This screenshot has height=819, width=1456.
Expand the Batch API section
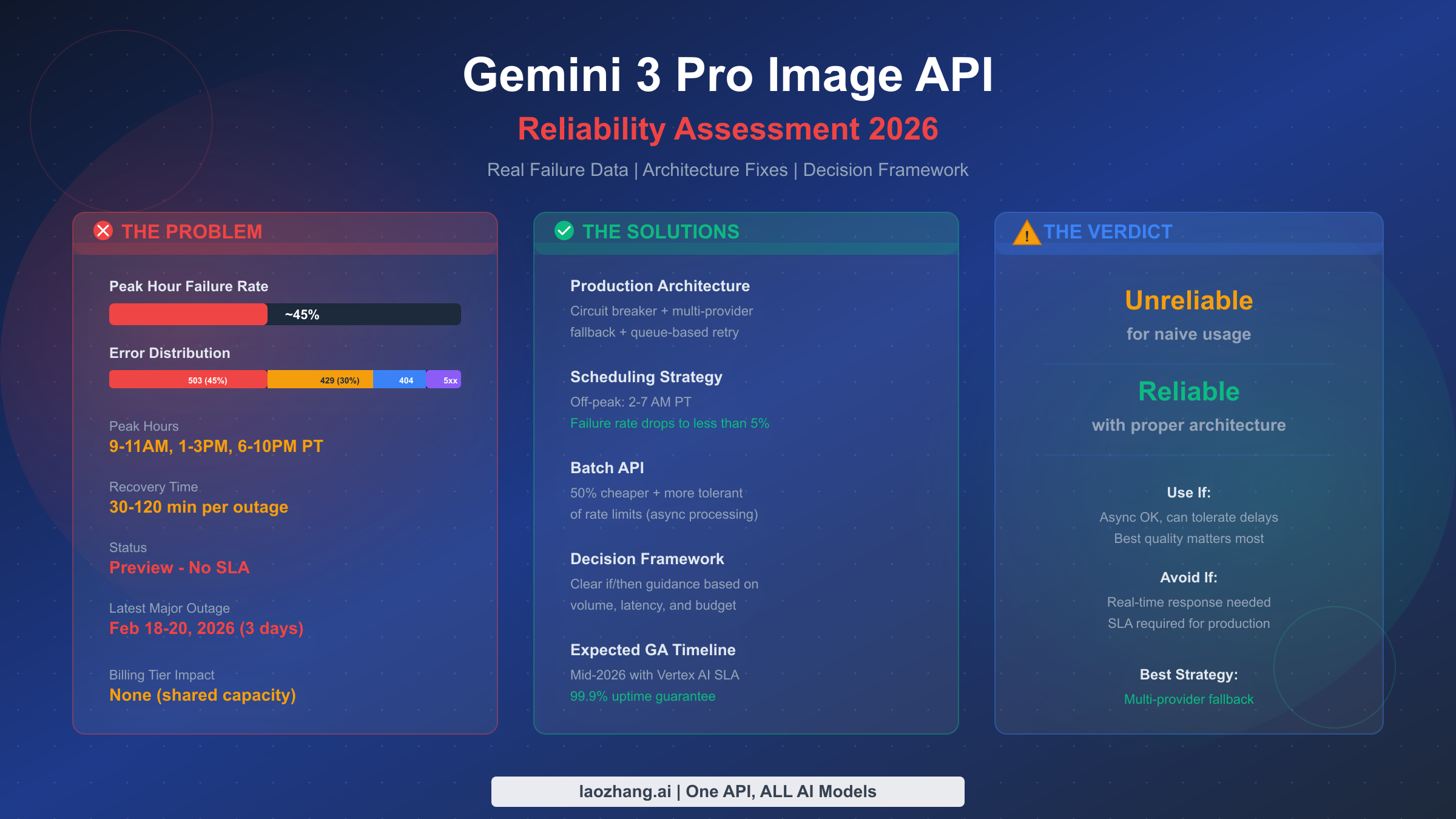(x=607, y=468)
